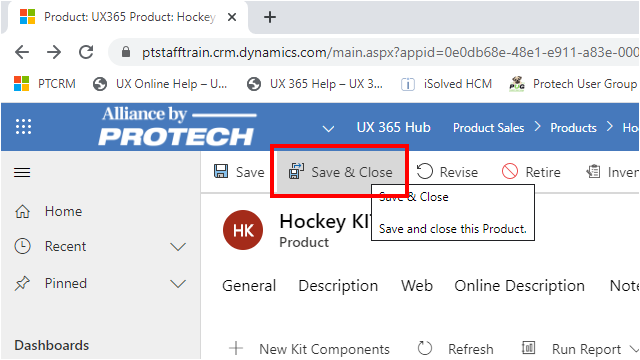
Task: Click the Save floppy disk icon
Action: tap(221, 171)
